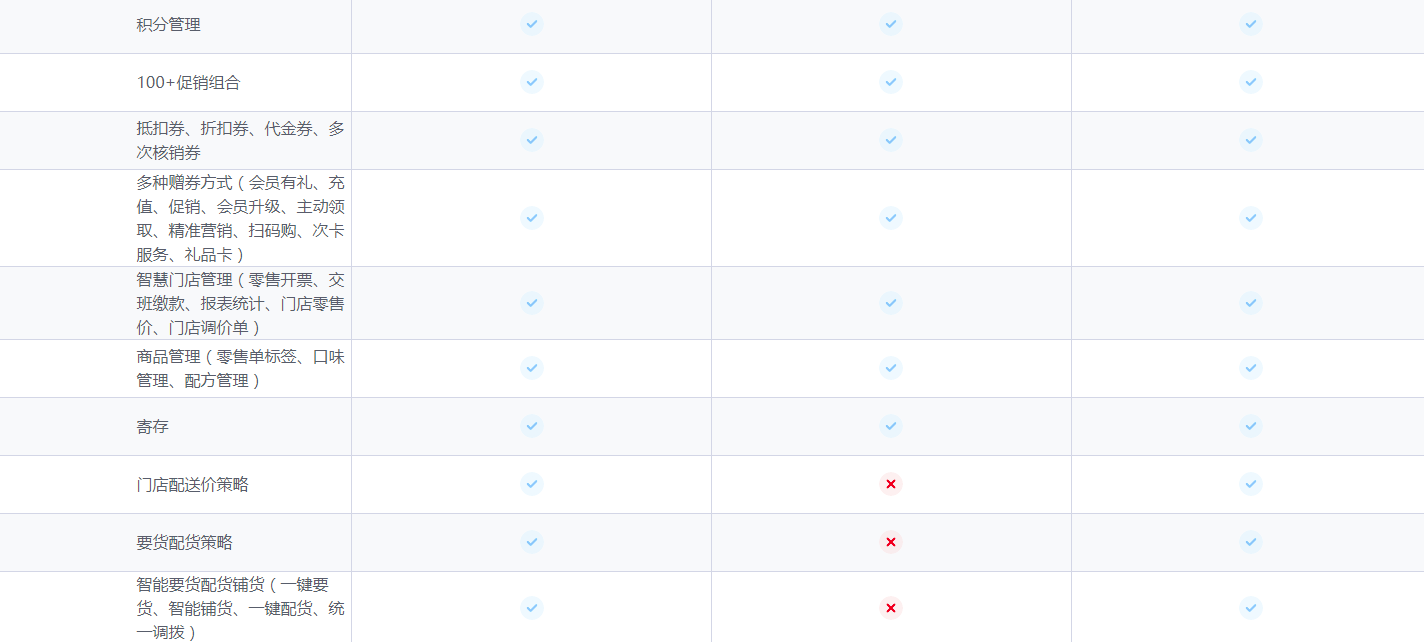The width and height of the screenshot is (1424, 642).
Task: Click middle-column checkmark in 寄存 row
Action: pyautogui.click(x=891, y=426)
